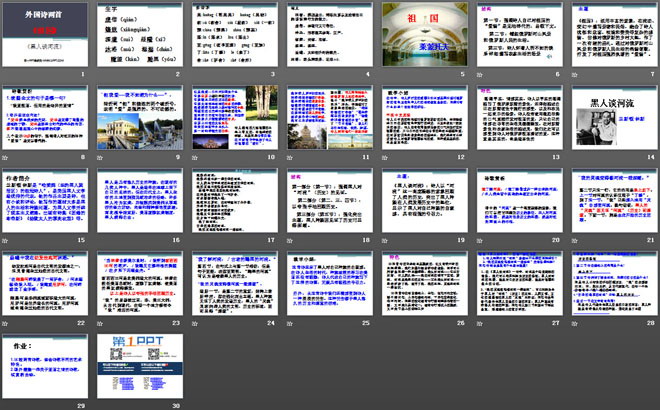Preview animation via star under slide 15
Viewport: 660px width, 410px height.
[5, 240]
